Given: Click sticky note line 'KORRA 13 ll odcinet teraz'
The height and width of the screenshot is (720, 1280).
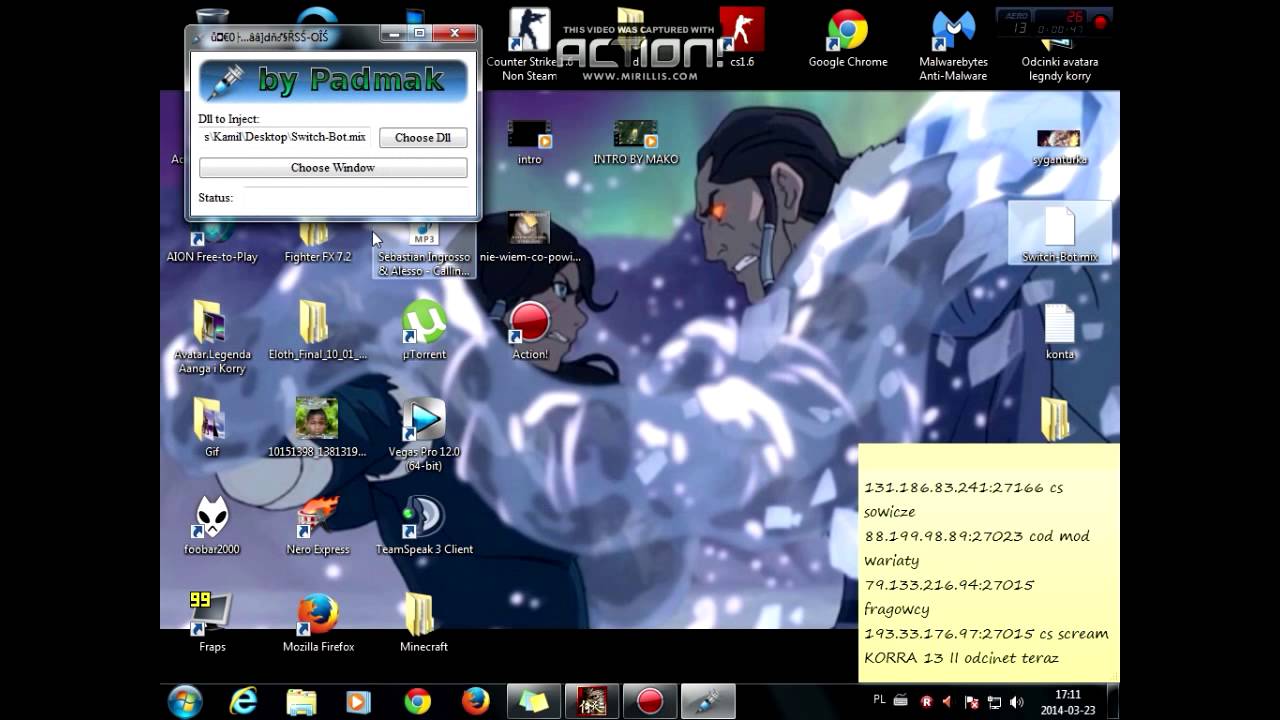Looking at the screenshot, I should [x=961, y=658].
